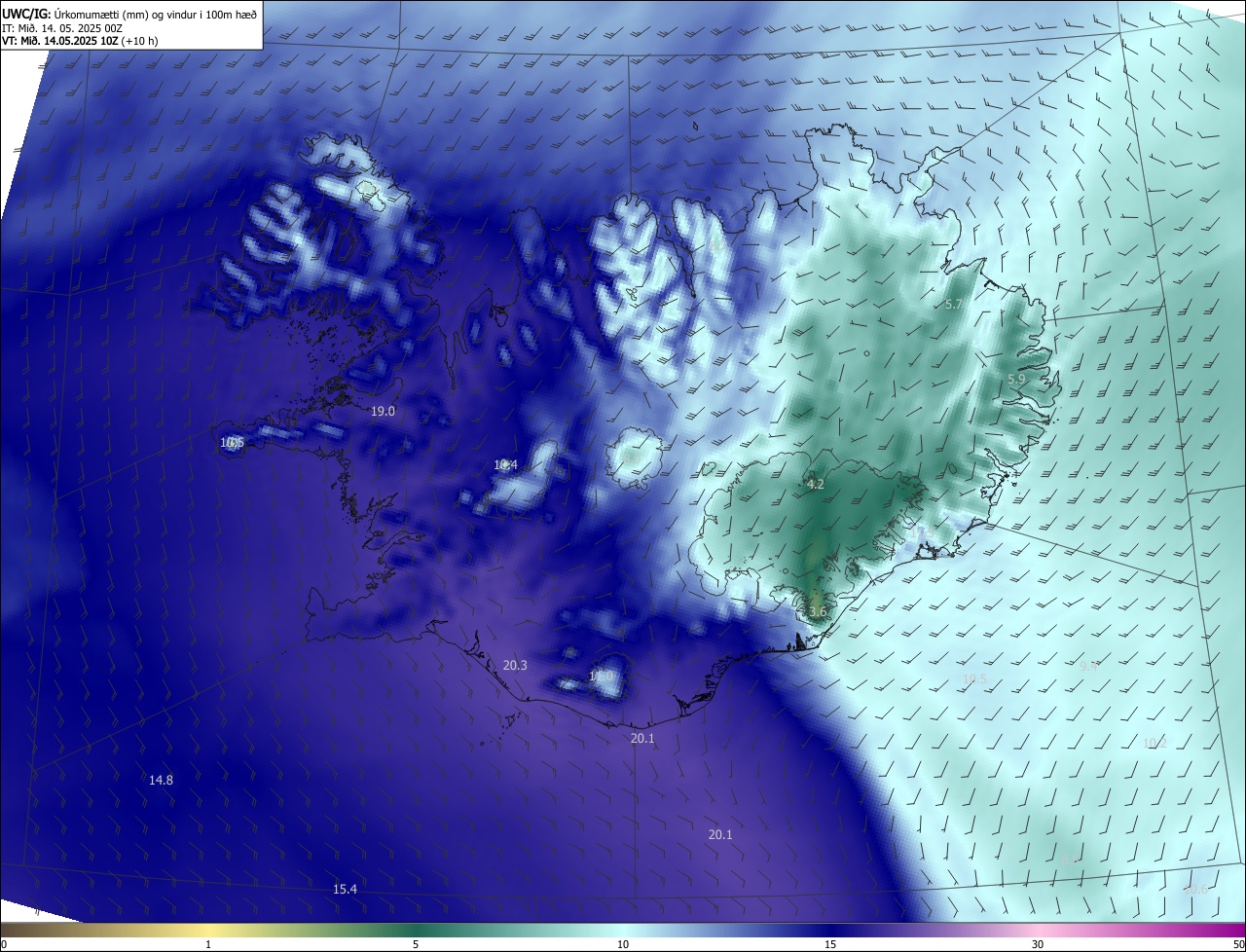Click the 20.3 value label on the map
This screenshot has width=1246, height=952.
tap(515, 666)
